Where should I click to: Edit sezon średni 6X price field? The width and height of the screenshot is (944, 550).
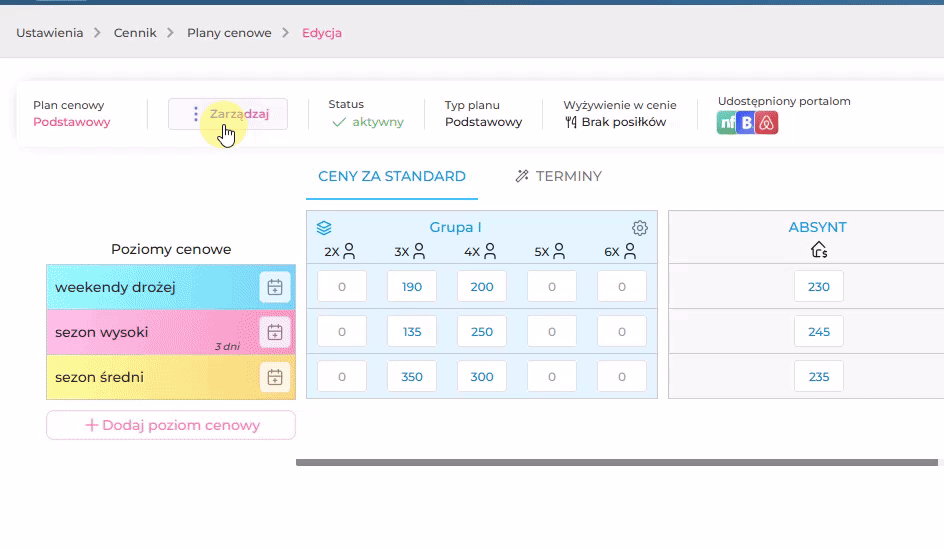[x=622, y=377]
